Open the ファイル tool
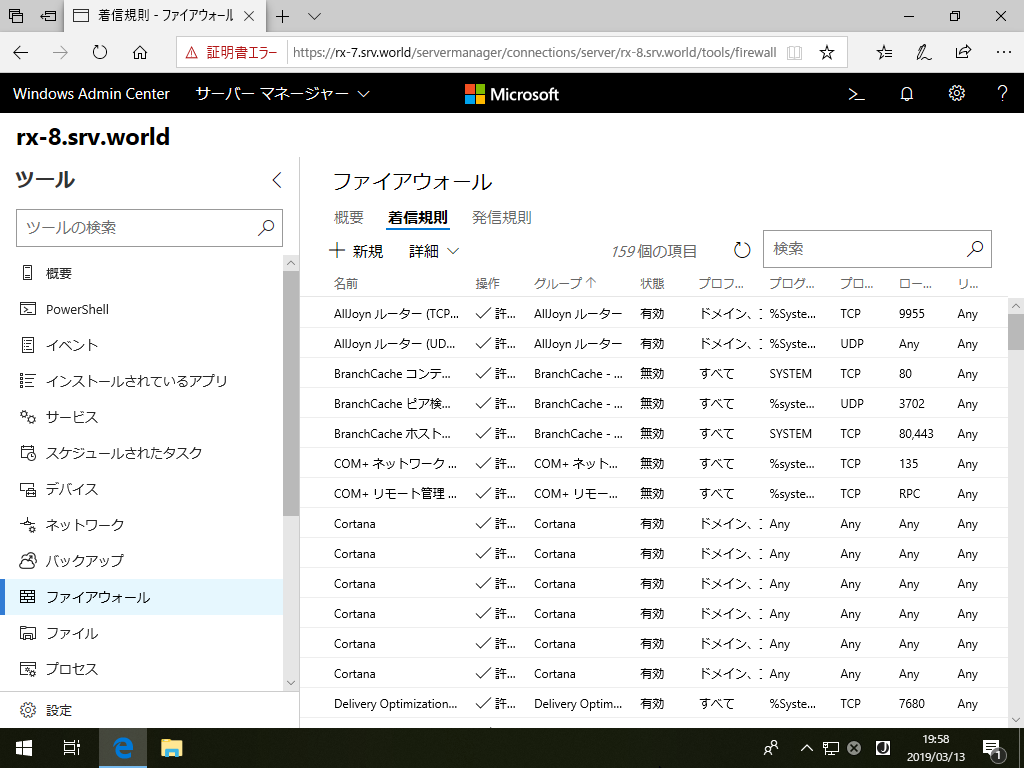This screenshot has width=1024, height=768. (x=142, y=633)
